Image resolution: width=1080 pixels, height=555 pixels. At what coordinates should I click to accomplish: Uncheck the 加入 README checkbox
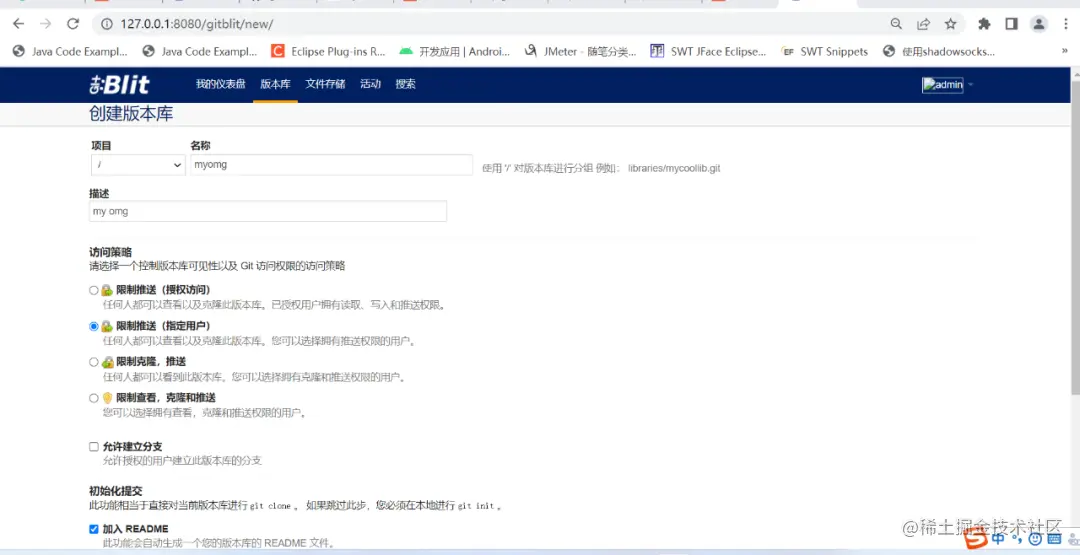94,529
